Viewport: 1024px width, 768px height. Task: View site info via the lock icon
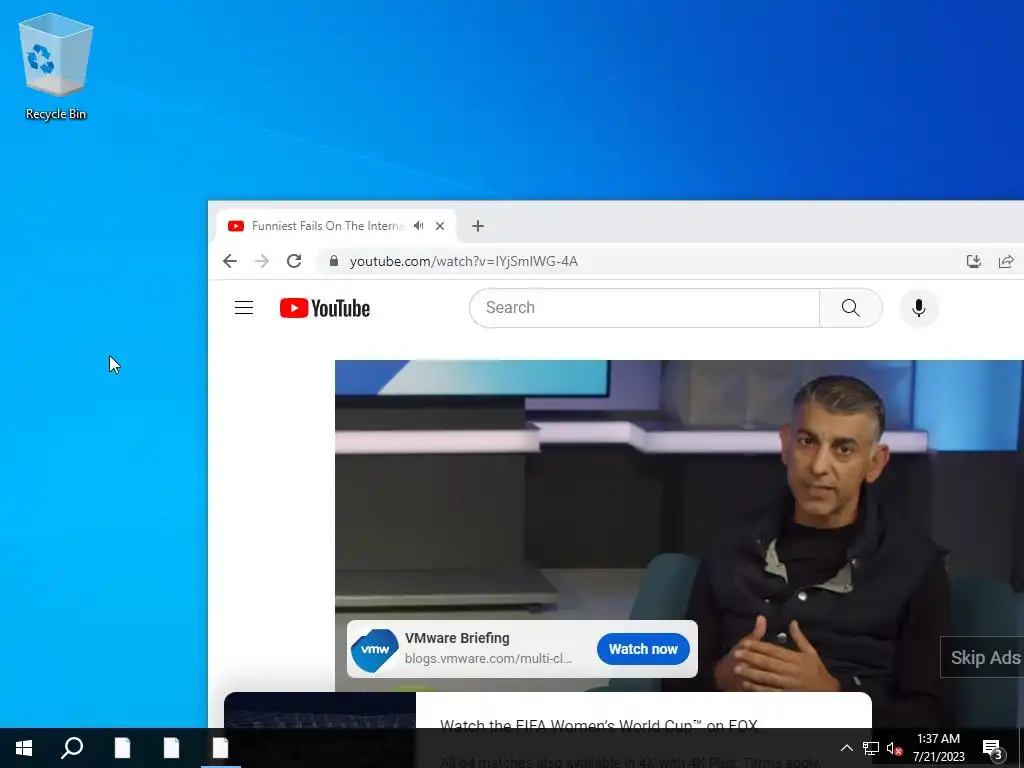click(x=334, y=261)
